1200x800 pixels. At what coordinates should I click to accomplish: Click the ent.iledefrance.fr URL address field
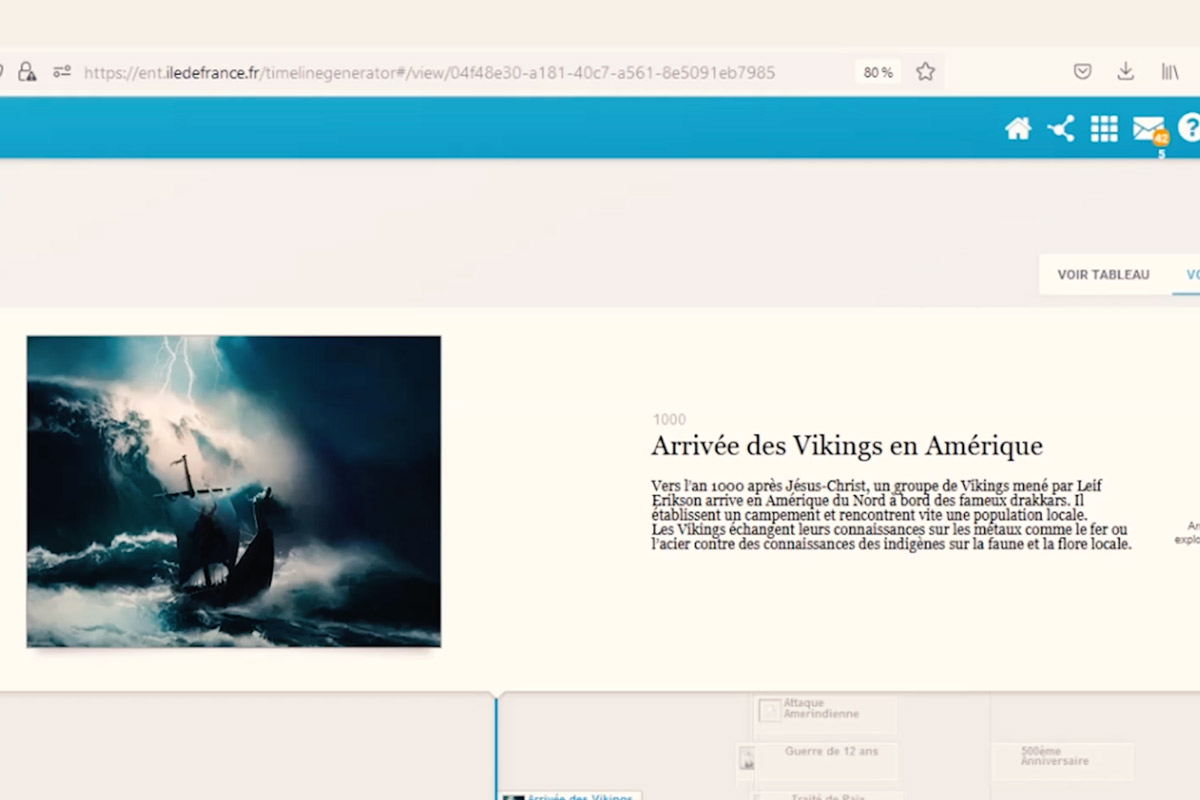[430, 72]
